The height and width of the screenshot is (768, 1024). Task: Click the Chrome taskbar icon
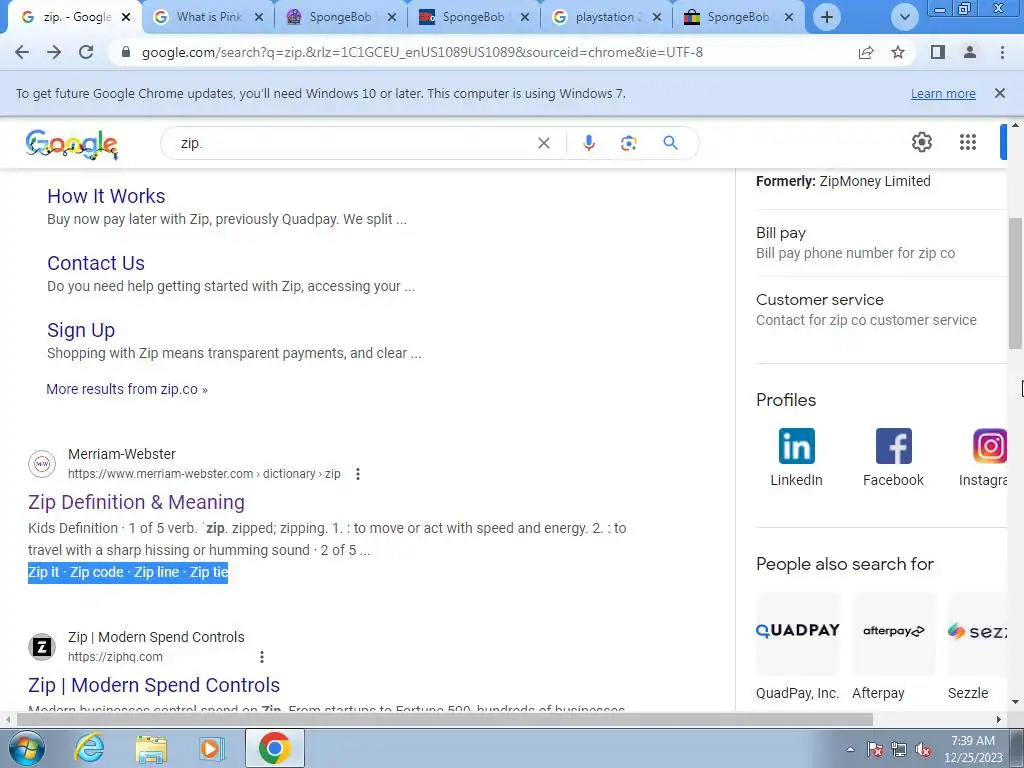274,748
